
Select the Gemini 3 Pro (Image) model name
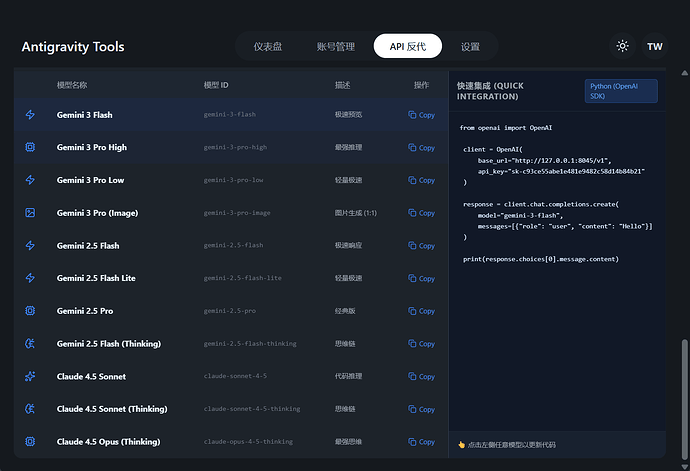coord(97,213)
